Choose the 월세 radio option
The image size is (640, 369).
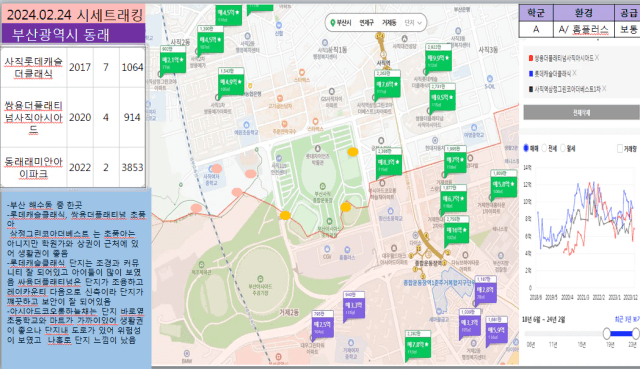563,148
